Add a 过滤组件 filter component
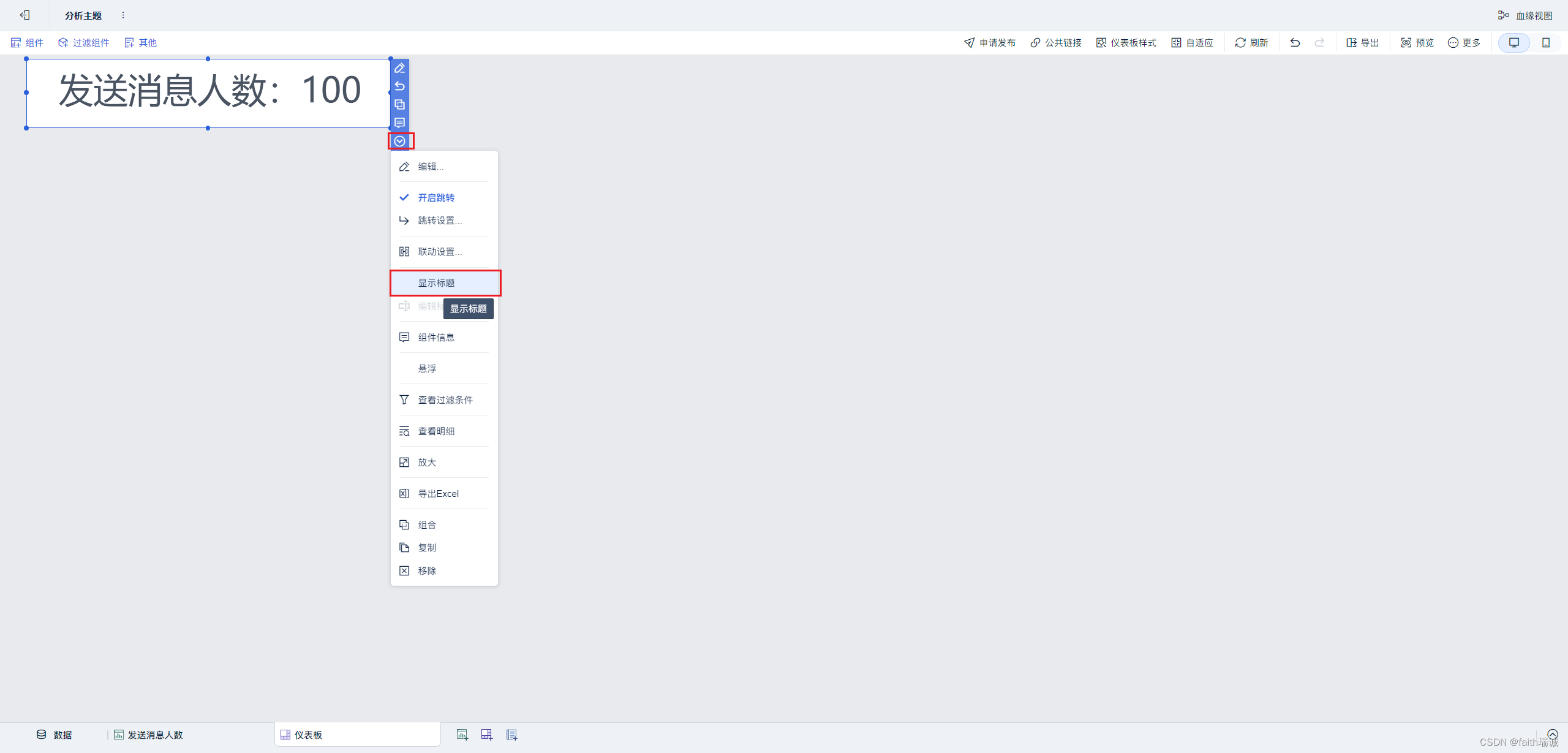This screenshot has width=1568, height=753. coord(84,42)
